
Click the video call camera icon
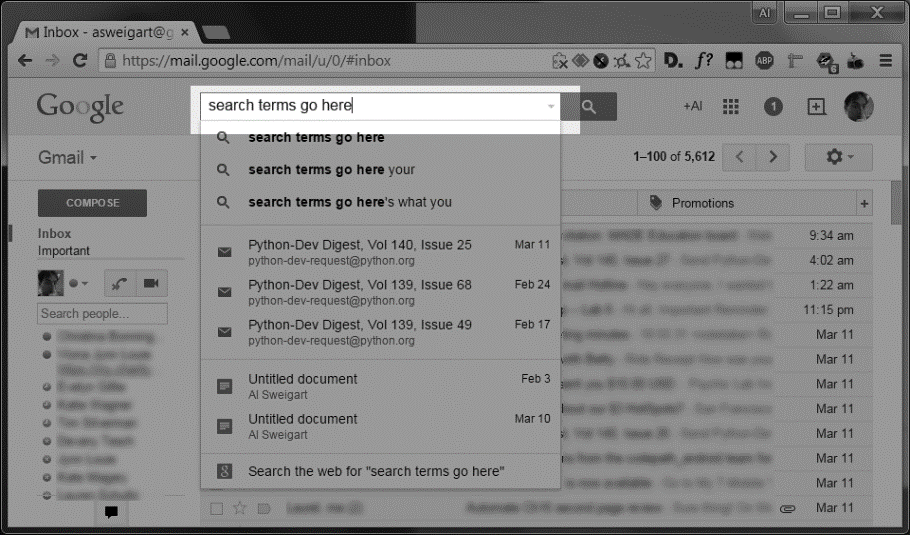point(151,283)
